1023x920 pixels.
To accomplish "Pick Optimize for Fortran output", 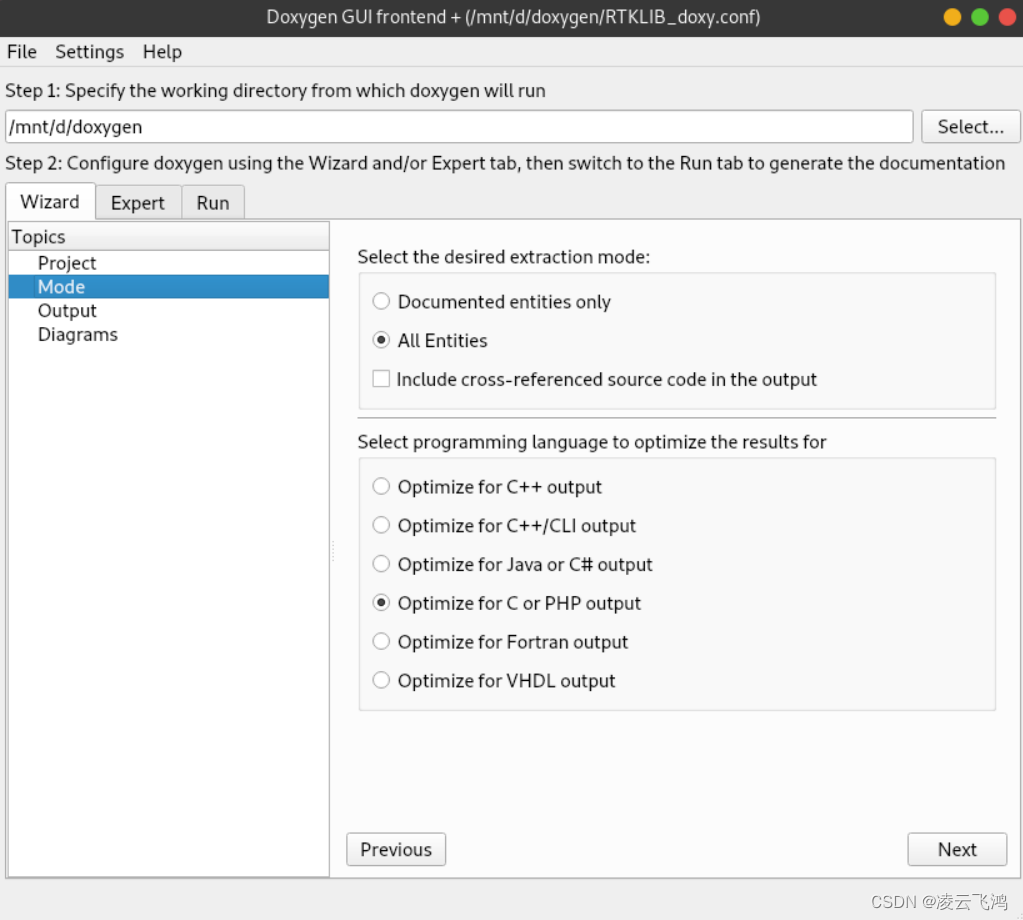I will (x=381, y=642).
